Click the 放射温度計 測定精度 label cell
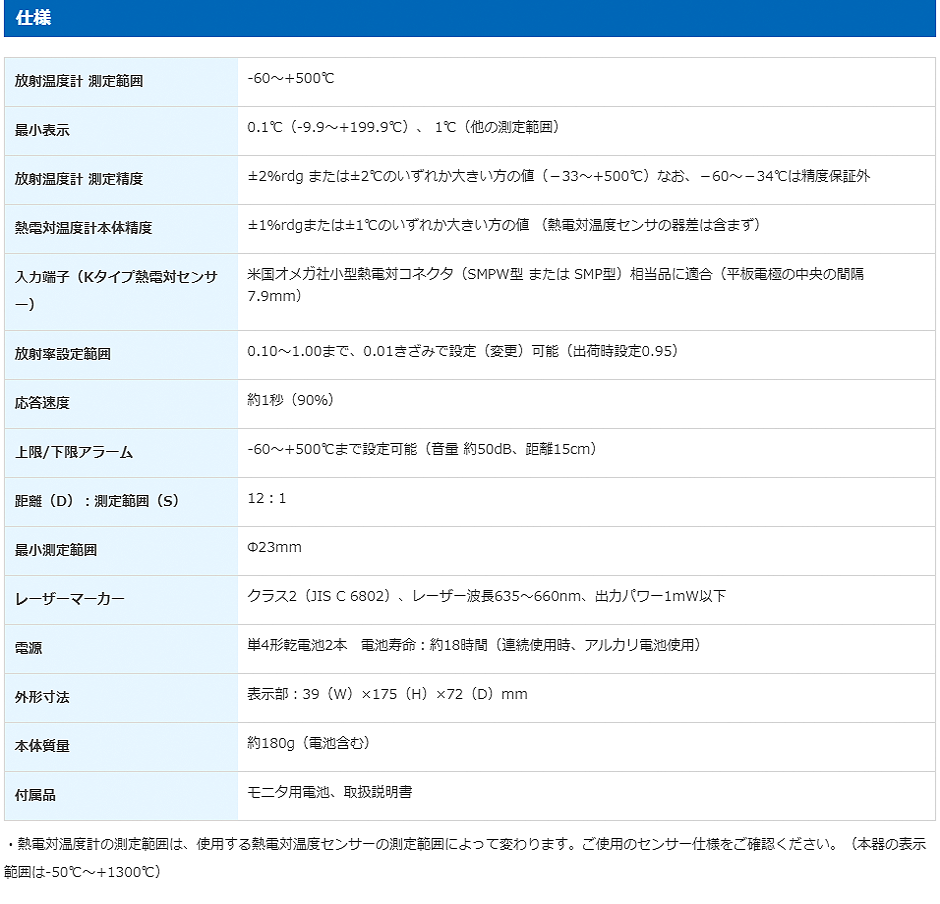The height and width of the screenshot is (904, 940). click(79, 179)
